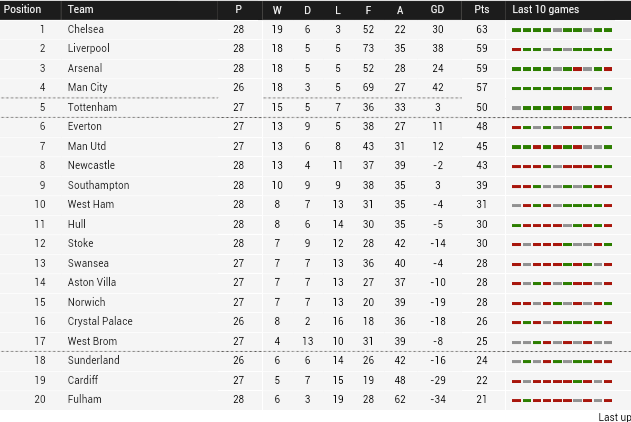Viewport: 631px width, 422px height.
Task: Open the Tottenham team row
Action: (316, 107)
